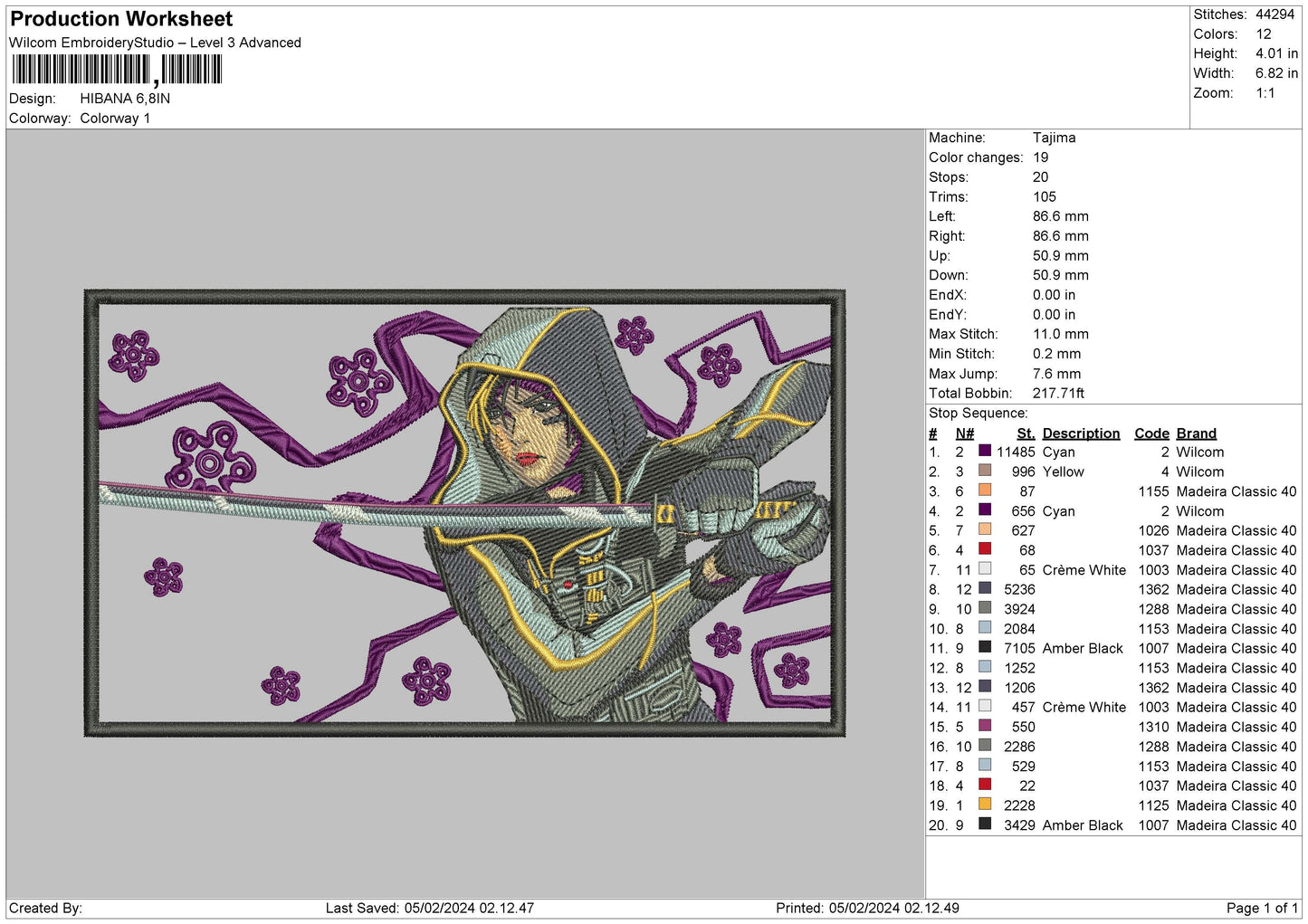Click the Brand column header

click(1197, 433)
